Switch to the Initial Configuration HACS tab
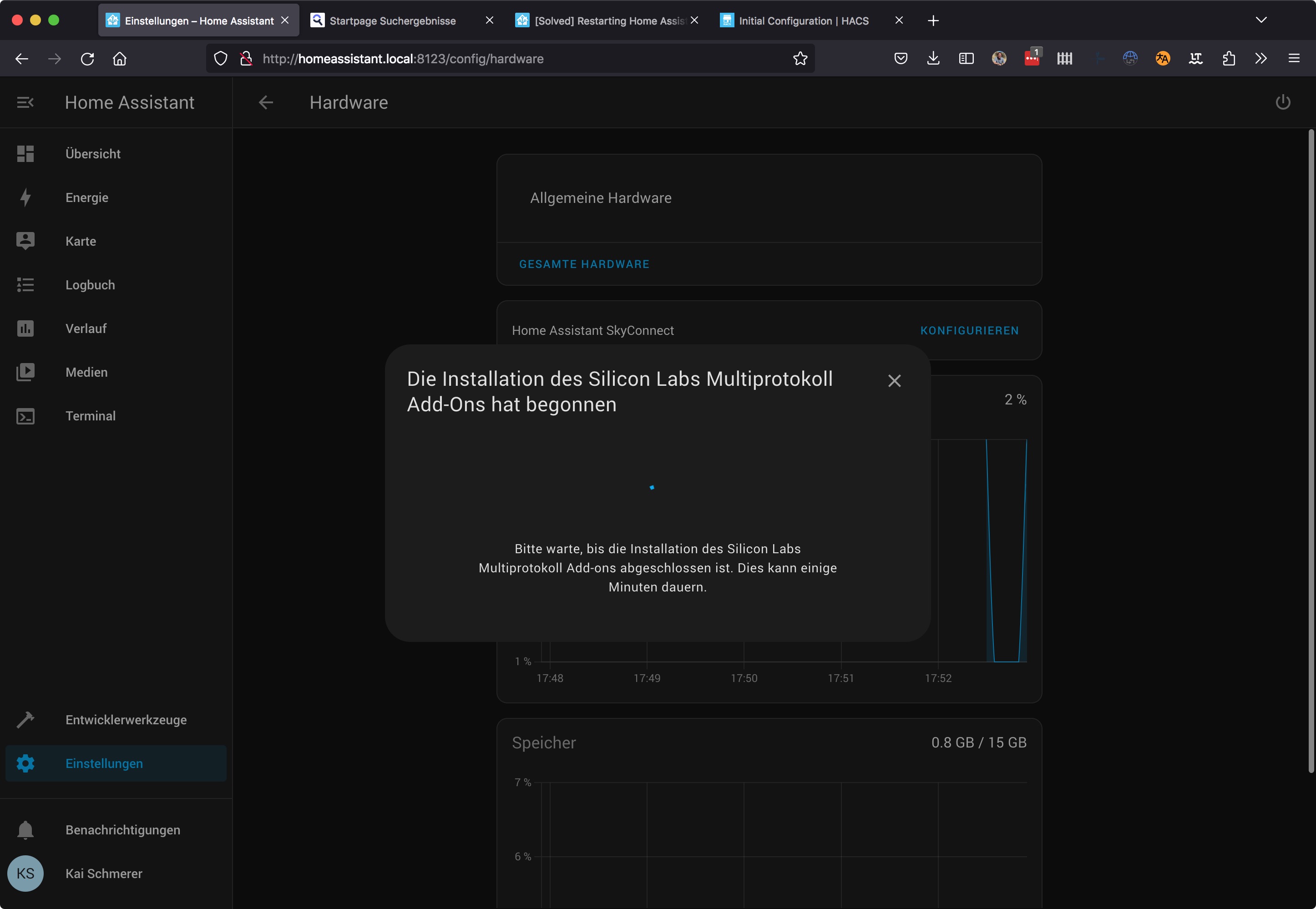Viewport: 1316px width, 909px height. point(803,21)
